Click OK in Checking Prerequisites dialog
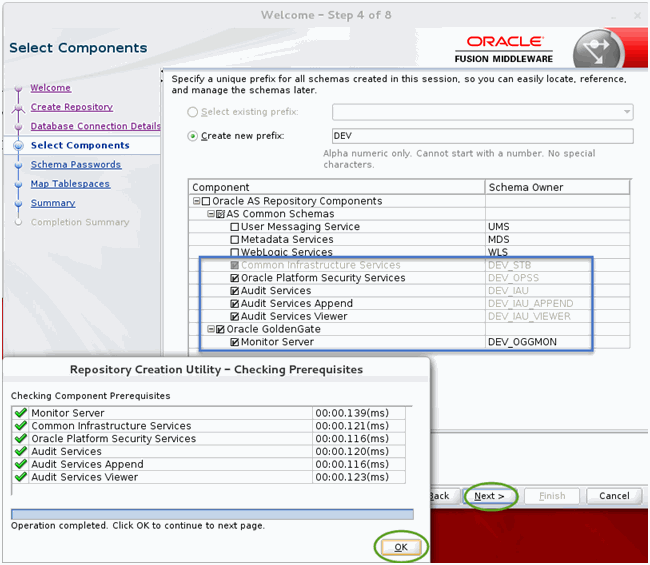The height and width of the screenshot is (565, 650). pos(401,547)
